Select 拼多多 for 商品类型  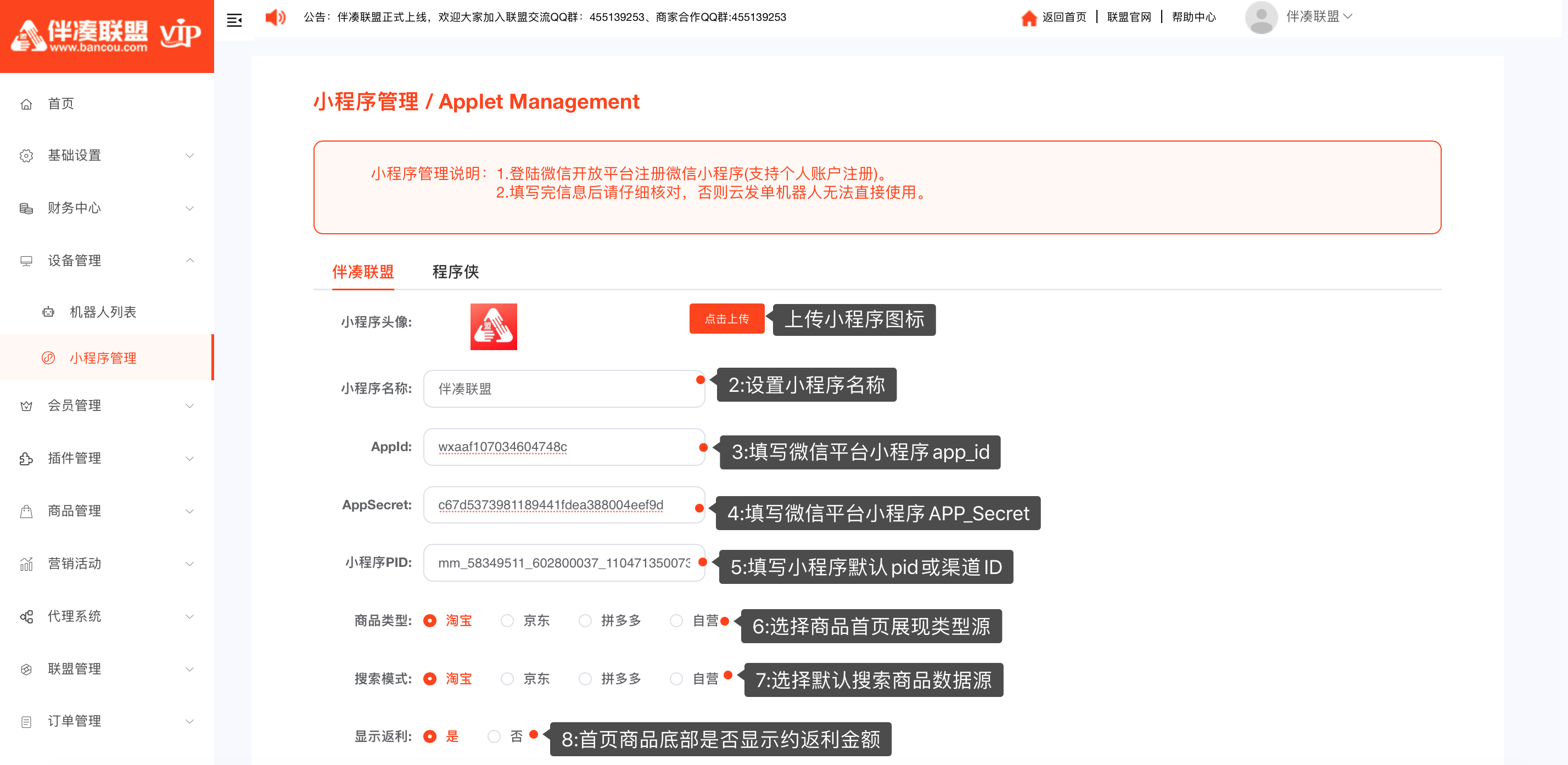(585, 620)
